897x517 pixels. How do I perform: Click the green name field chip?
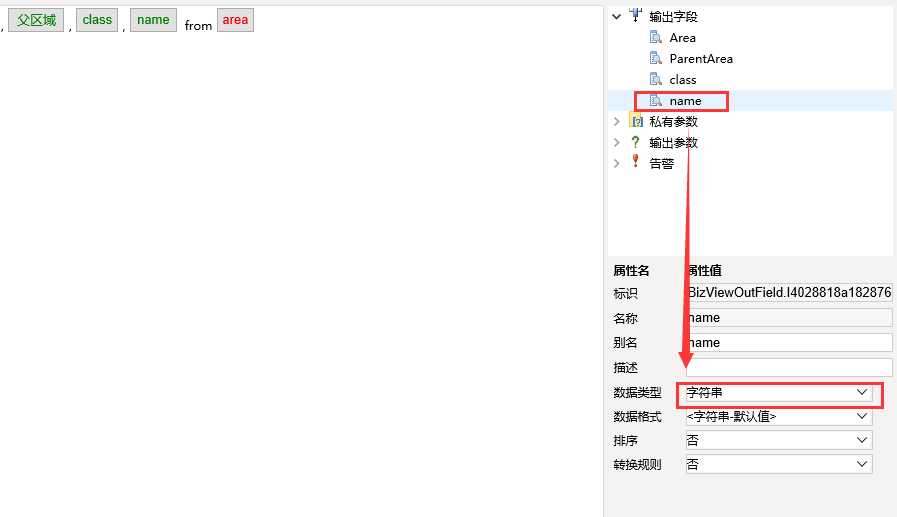153,20
